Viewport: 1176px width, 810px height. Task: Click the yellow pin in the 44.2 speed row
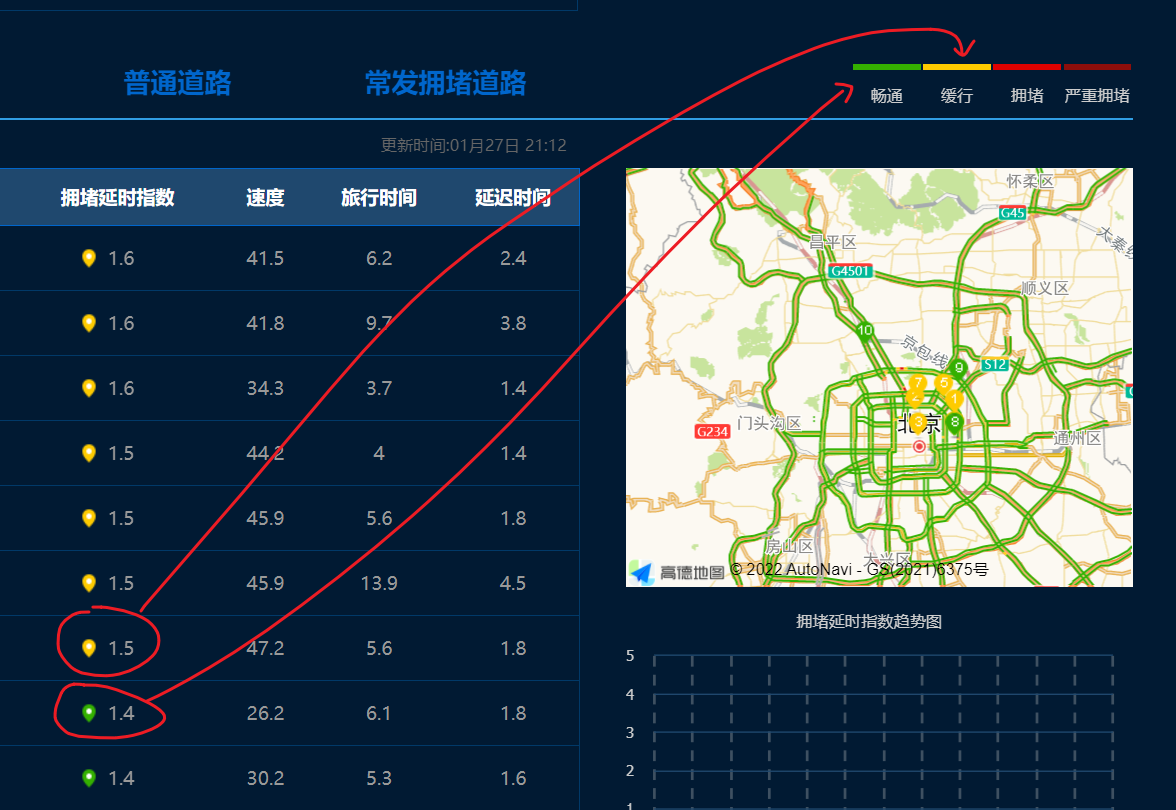(x=88, y=453)
